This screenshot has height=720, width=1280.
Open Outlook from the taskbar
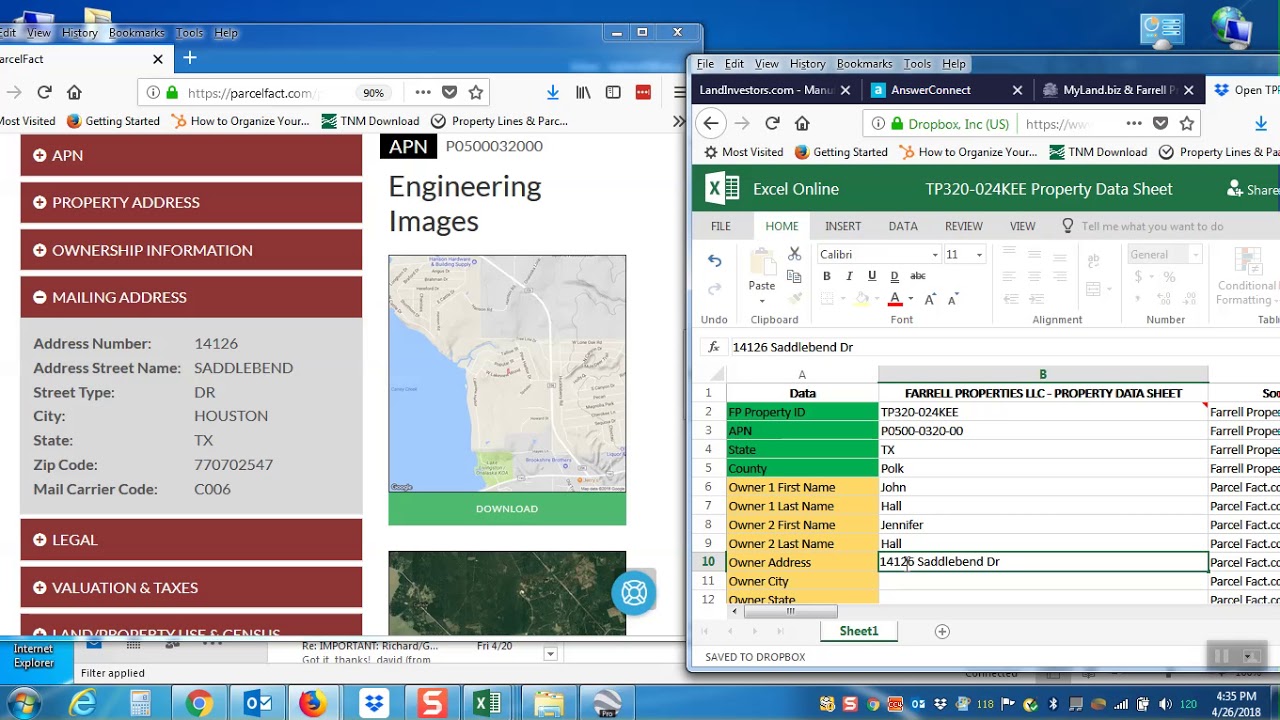[x=258, y=704]
